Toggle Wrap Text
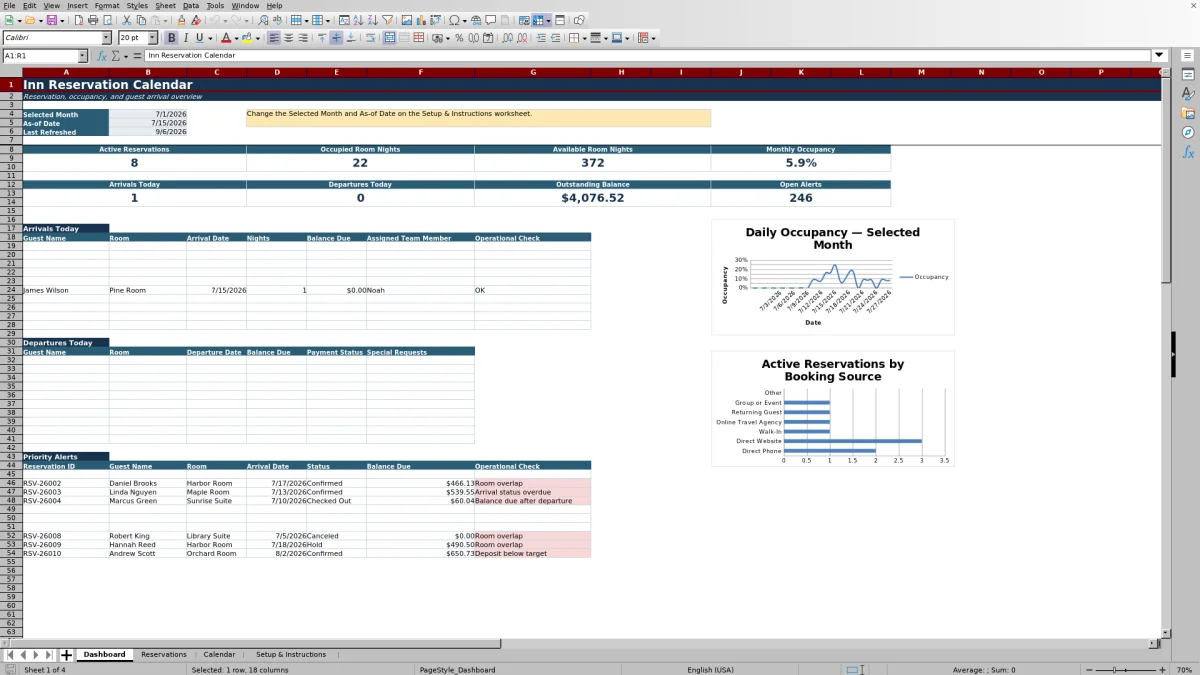Image resolution: width=1200 pixels, height=675 pixels. tap(371, 38)
